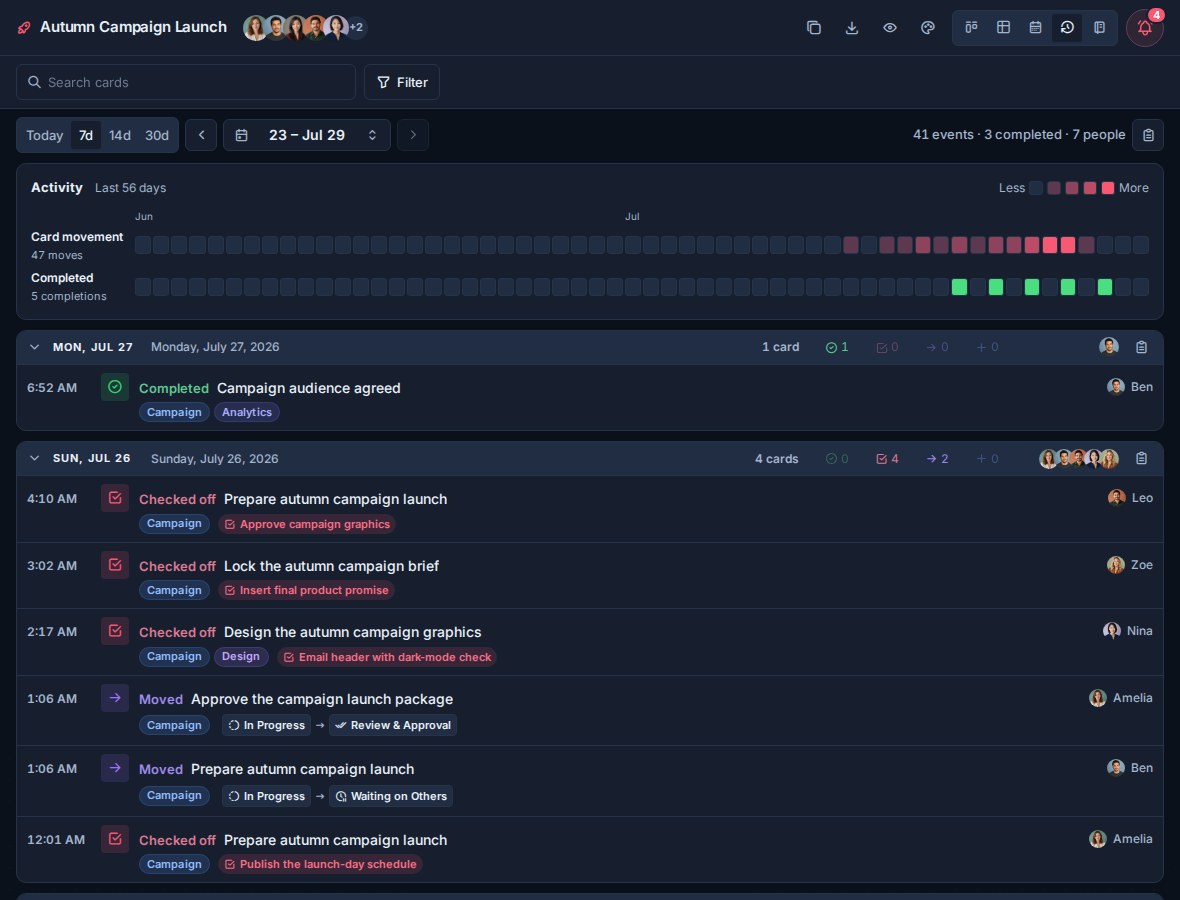This screenshot has height=900, width=1180.
Task: Select the 7d range option
Action: click(x=86, y=135)
